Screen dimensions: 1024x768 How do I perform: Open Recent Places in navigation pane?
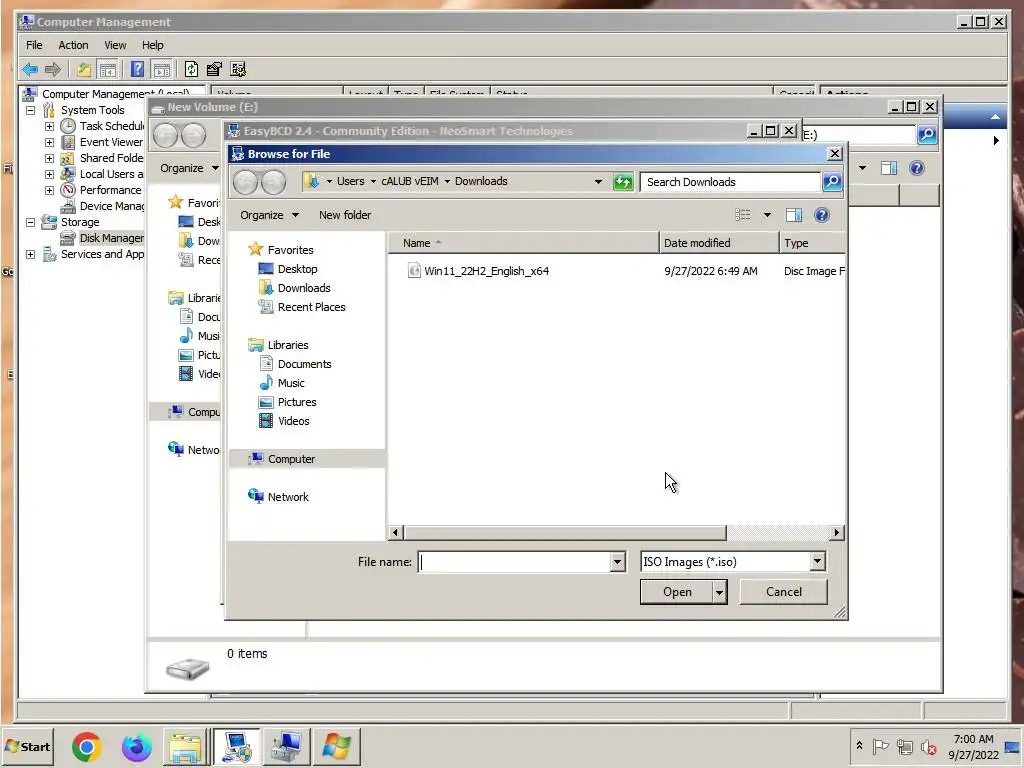pos(302,307)
